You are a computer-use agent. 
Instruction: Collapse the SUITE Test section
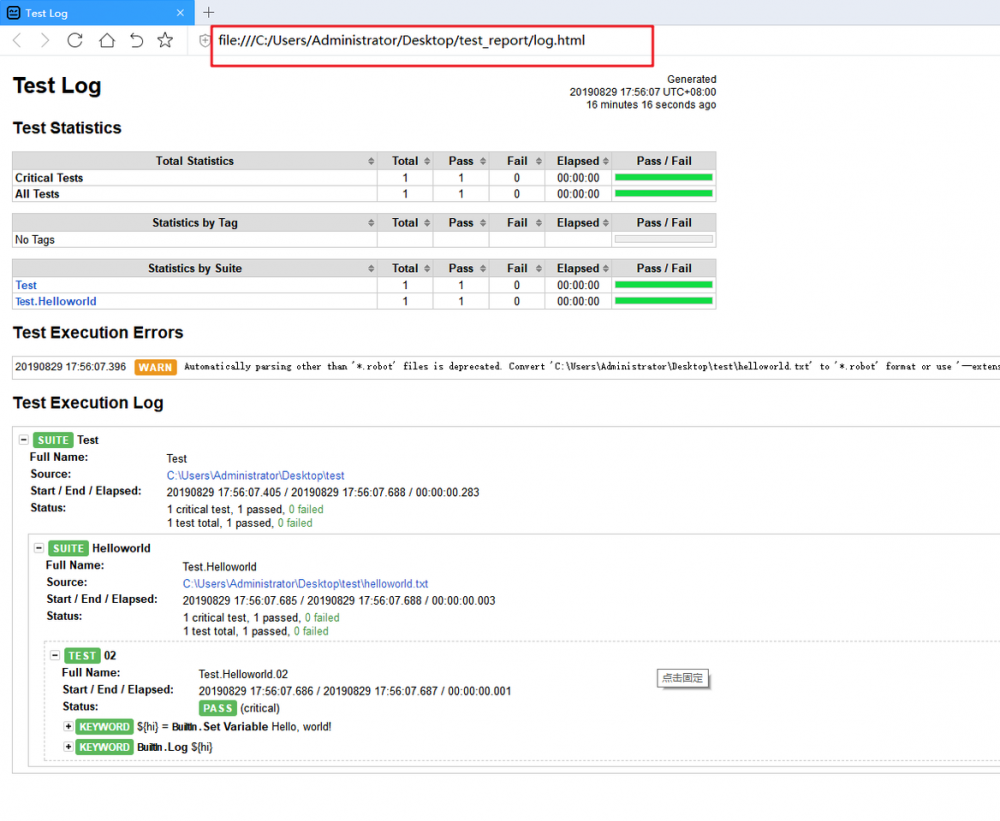coord(25,439)
